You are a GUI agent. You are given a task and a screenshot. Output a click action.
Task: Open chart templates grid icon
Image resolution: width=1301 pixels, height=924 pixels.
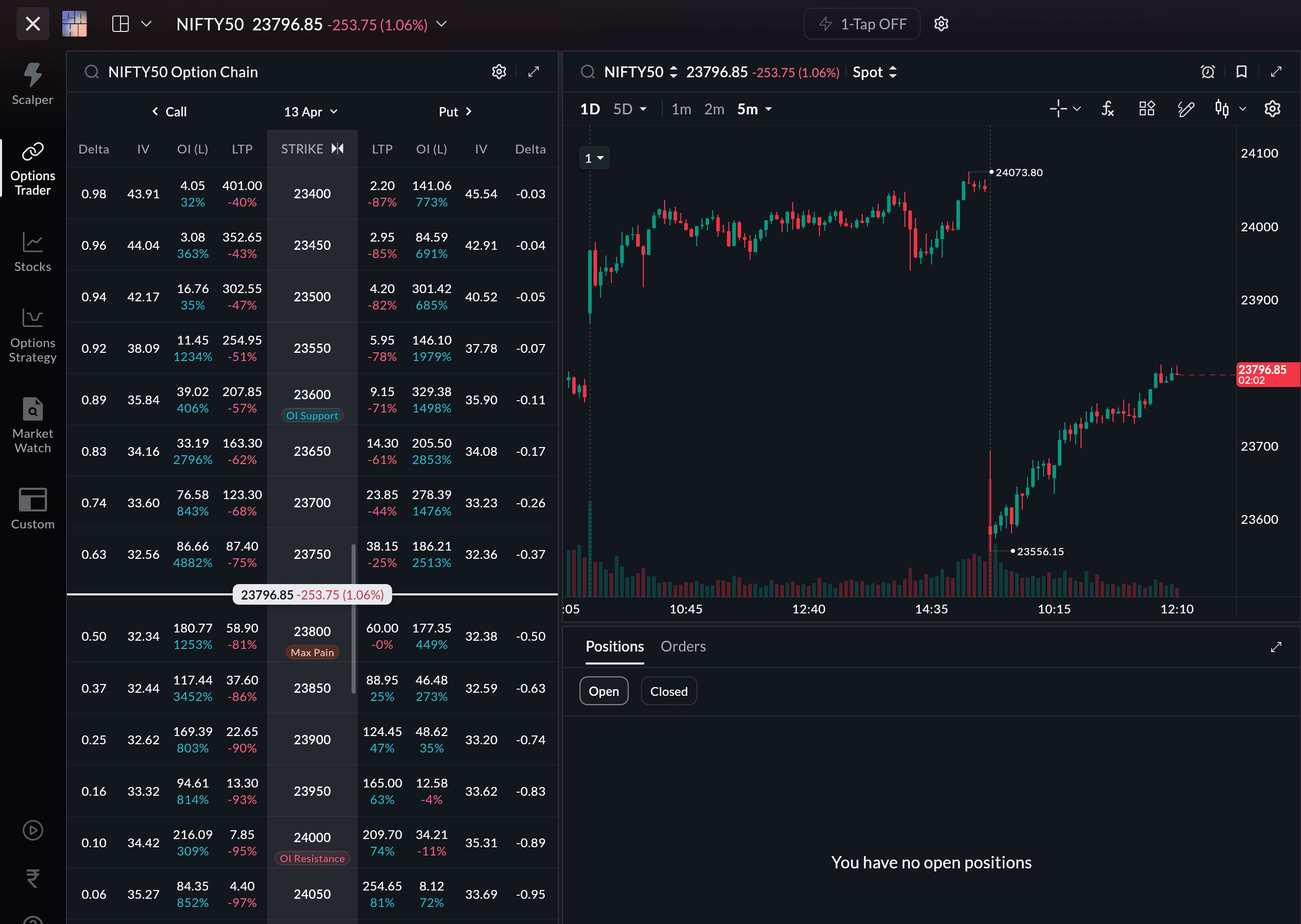1147,109
